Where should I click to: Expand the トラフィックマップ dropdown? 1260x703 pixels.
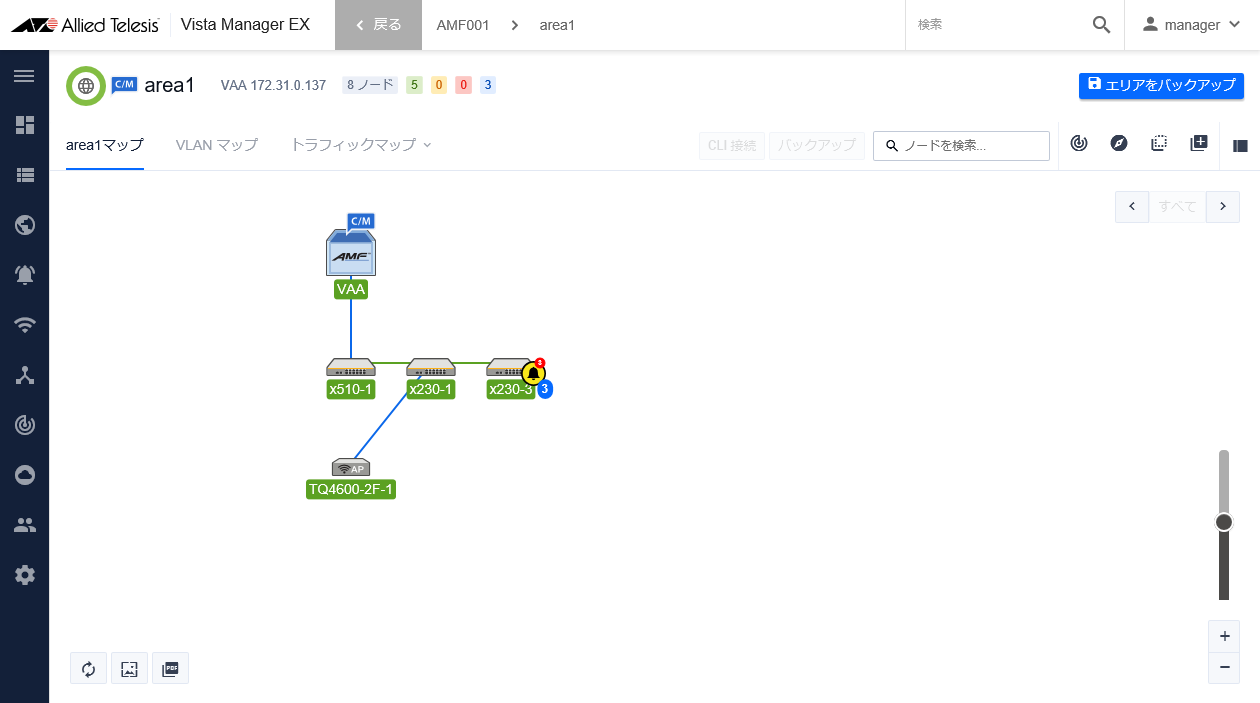tap(361, 145)
